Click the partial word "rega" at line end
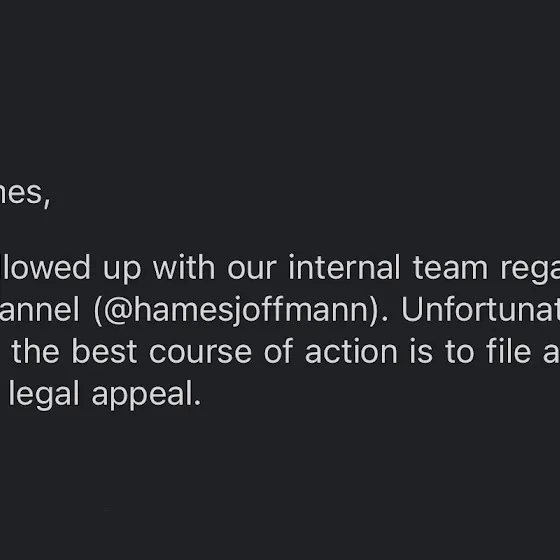 coord(530,271)
